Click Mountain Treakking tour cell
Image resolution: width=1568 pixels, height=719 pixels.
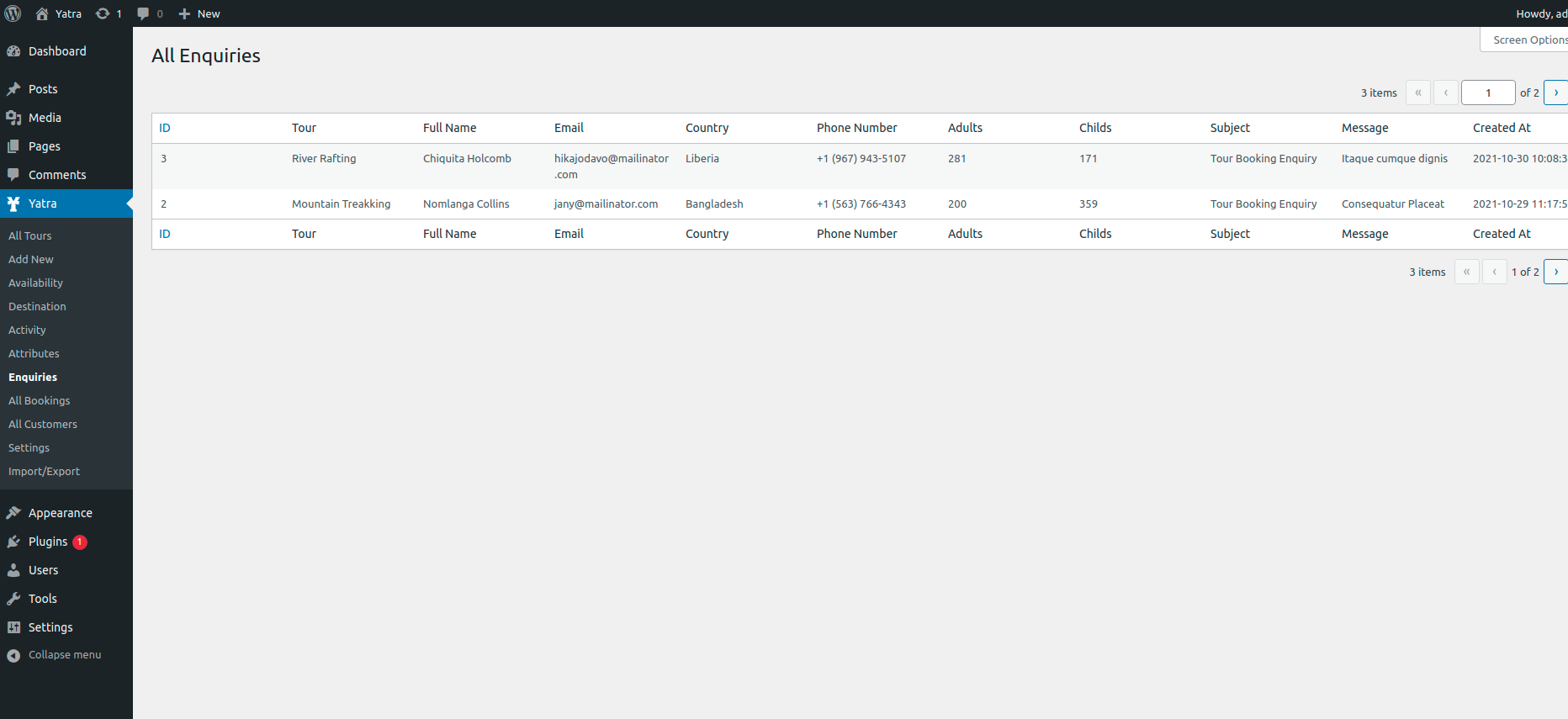tap(341, 204)
